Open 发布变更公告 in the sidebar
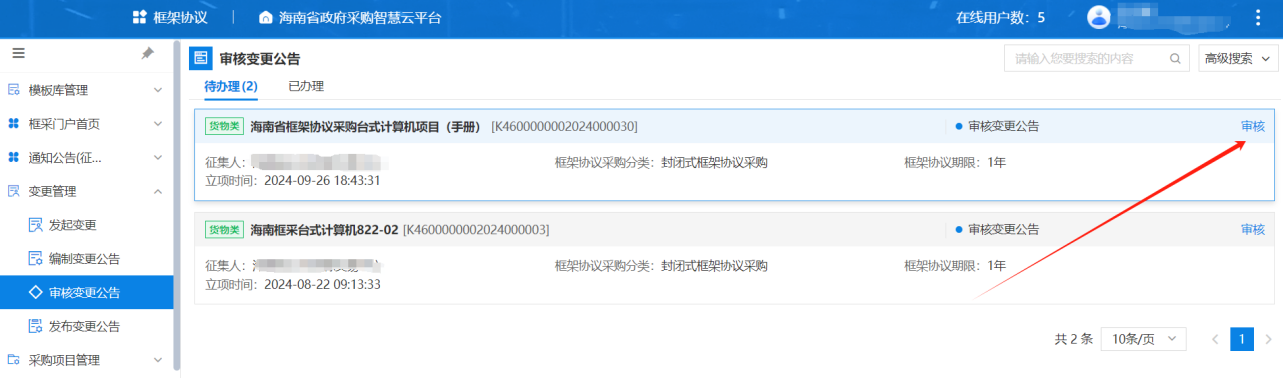1283x378 pixels. [x=85, y=326]
